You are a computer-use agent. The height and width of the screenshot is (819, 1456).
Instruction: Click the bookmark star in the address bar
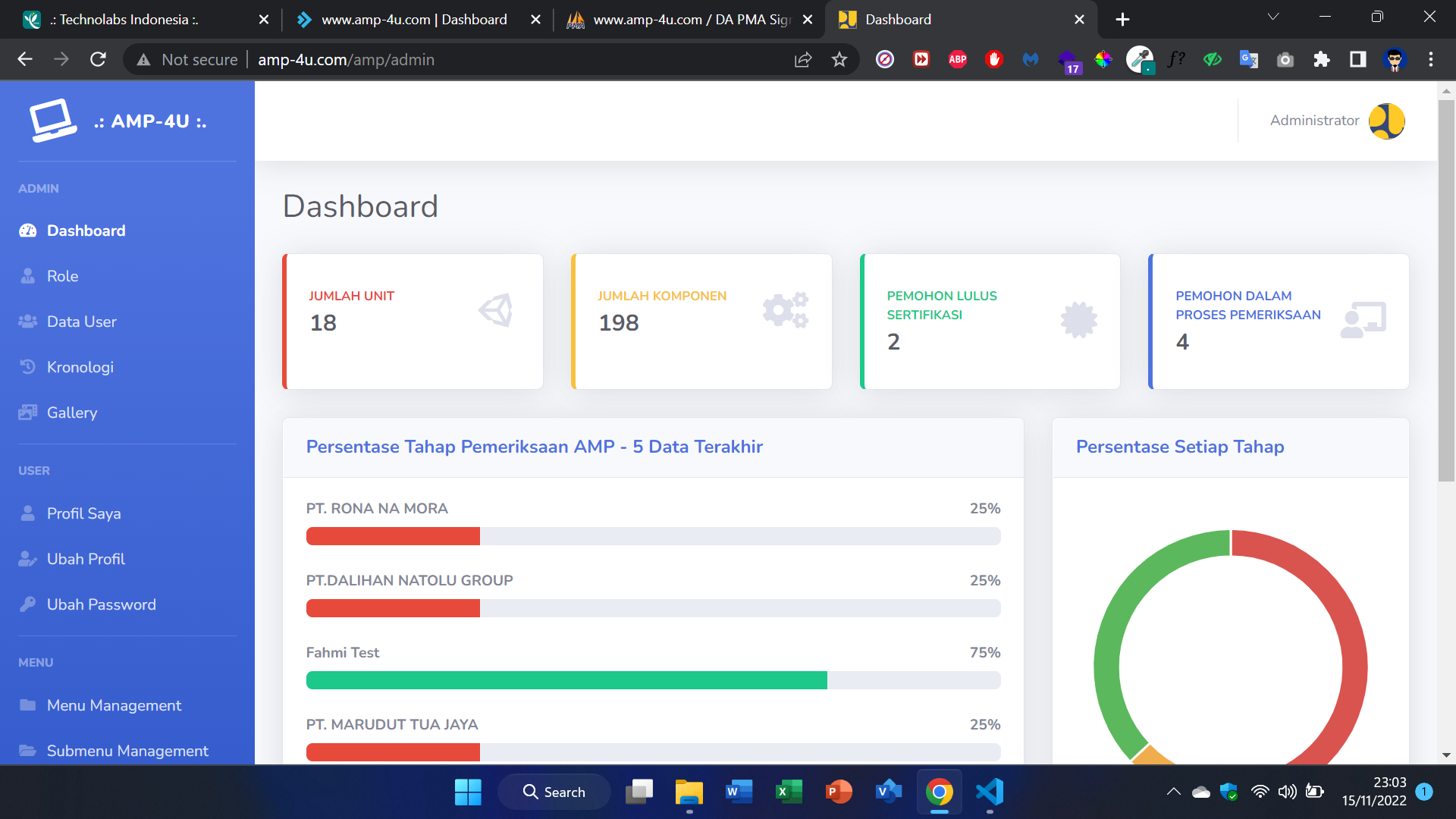[x=839, y=59]
